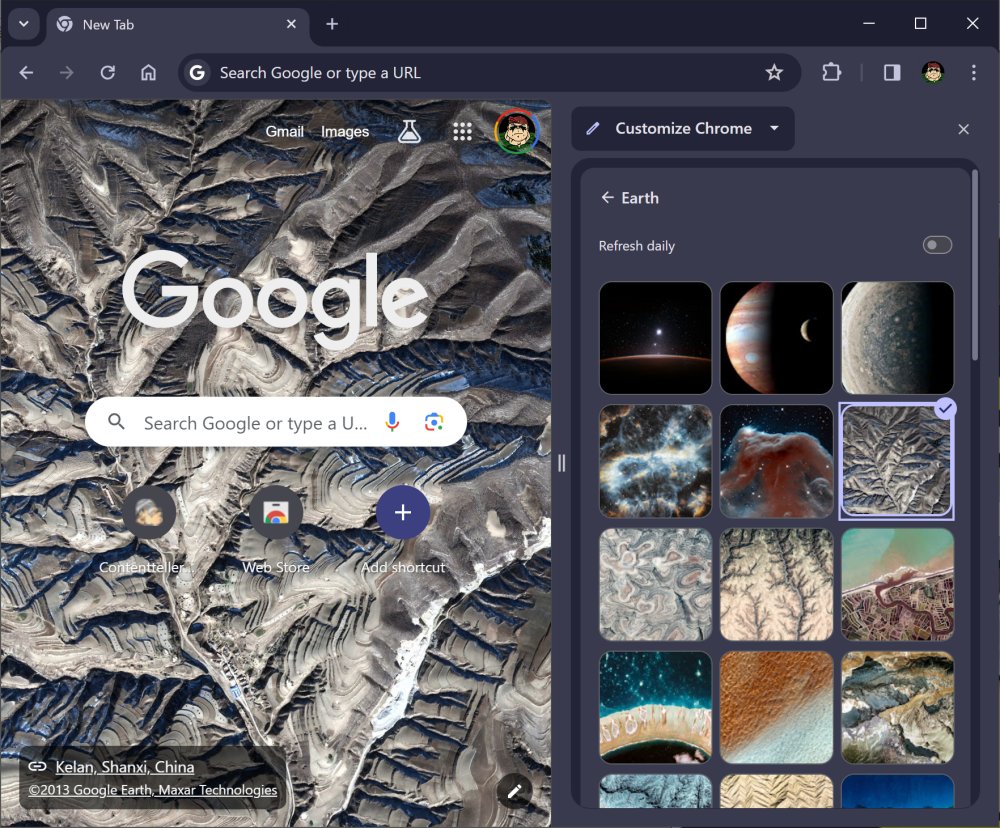
Task: Click the magnifier icon in search box
Action: (x=116, y=422)
